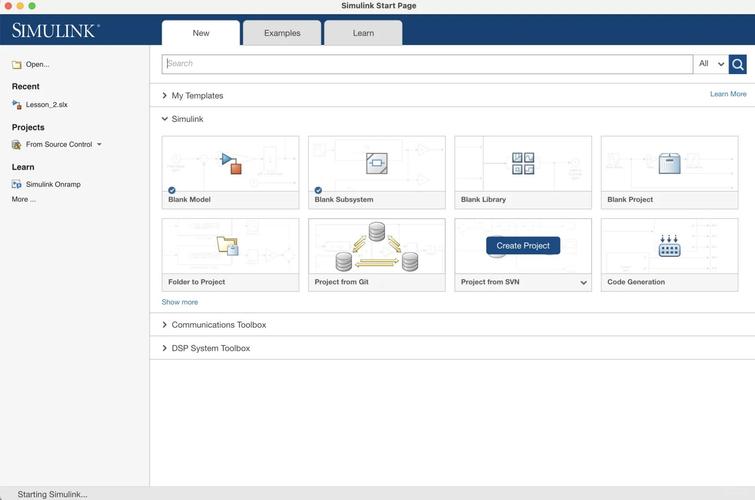Follow the Learn More link
Viewport: 755px width, 500px height.
click(x=728, y=94)
